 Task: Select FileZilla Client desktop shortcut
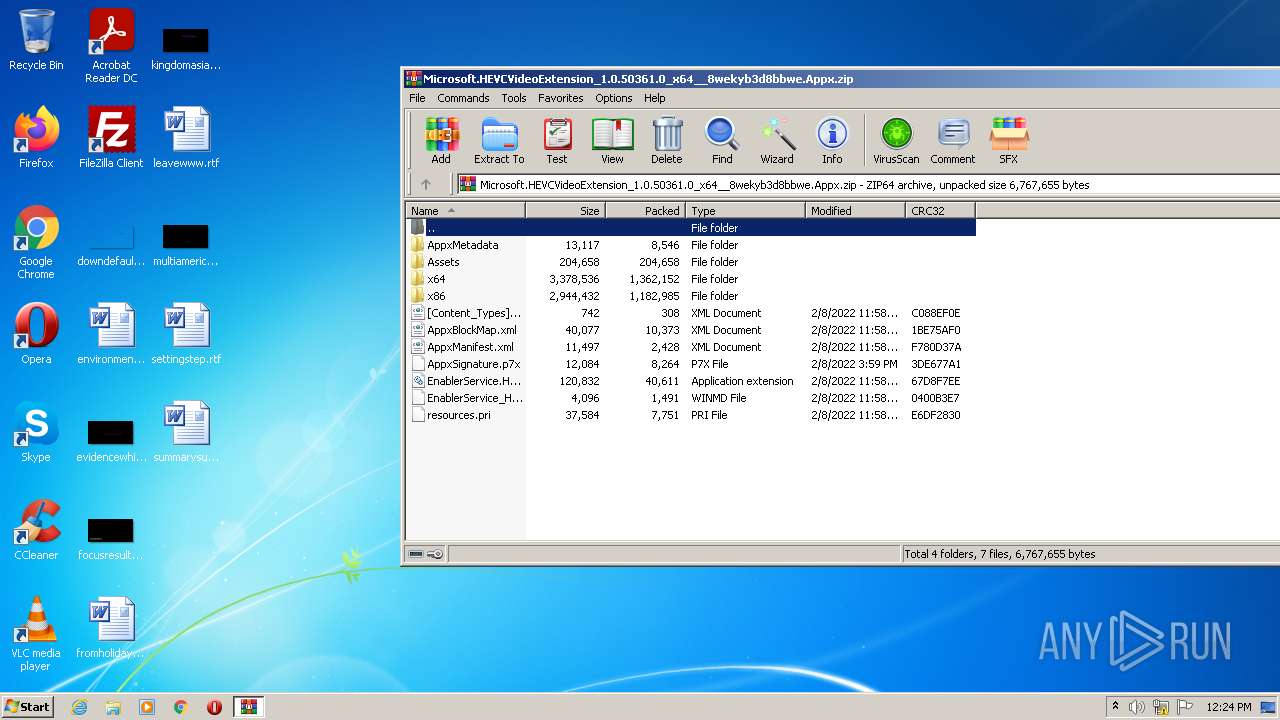111,137
